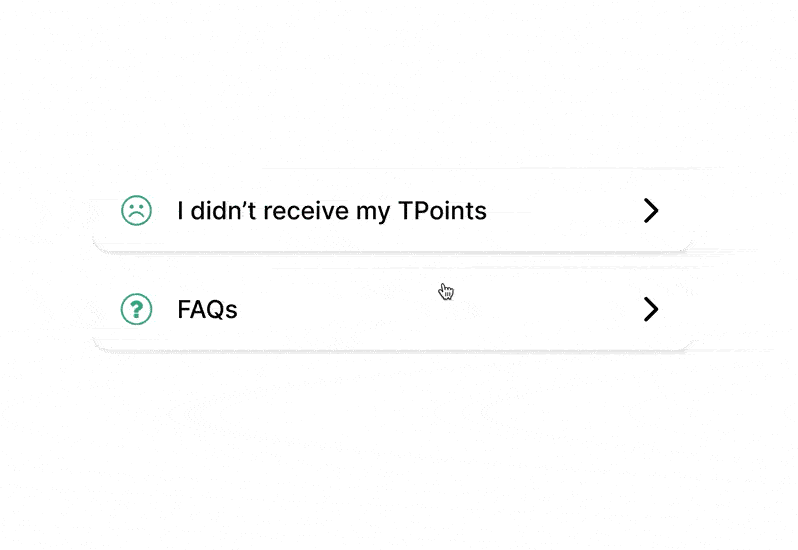The width and height of the screenshot is (798, 550).
Task: View frequently asked questions row
Action: [x=392, y=309]
